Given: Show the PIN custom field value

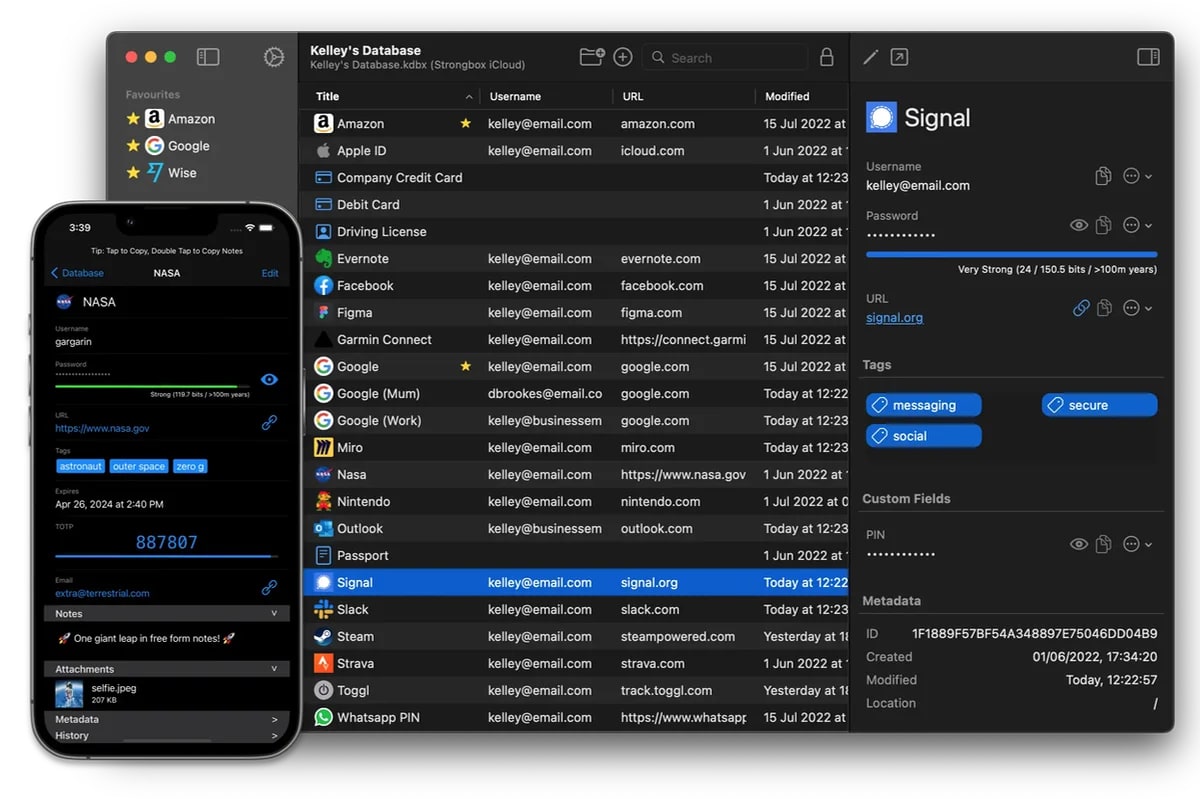Looking at the screenshot, I should pos(1078,544).
